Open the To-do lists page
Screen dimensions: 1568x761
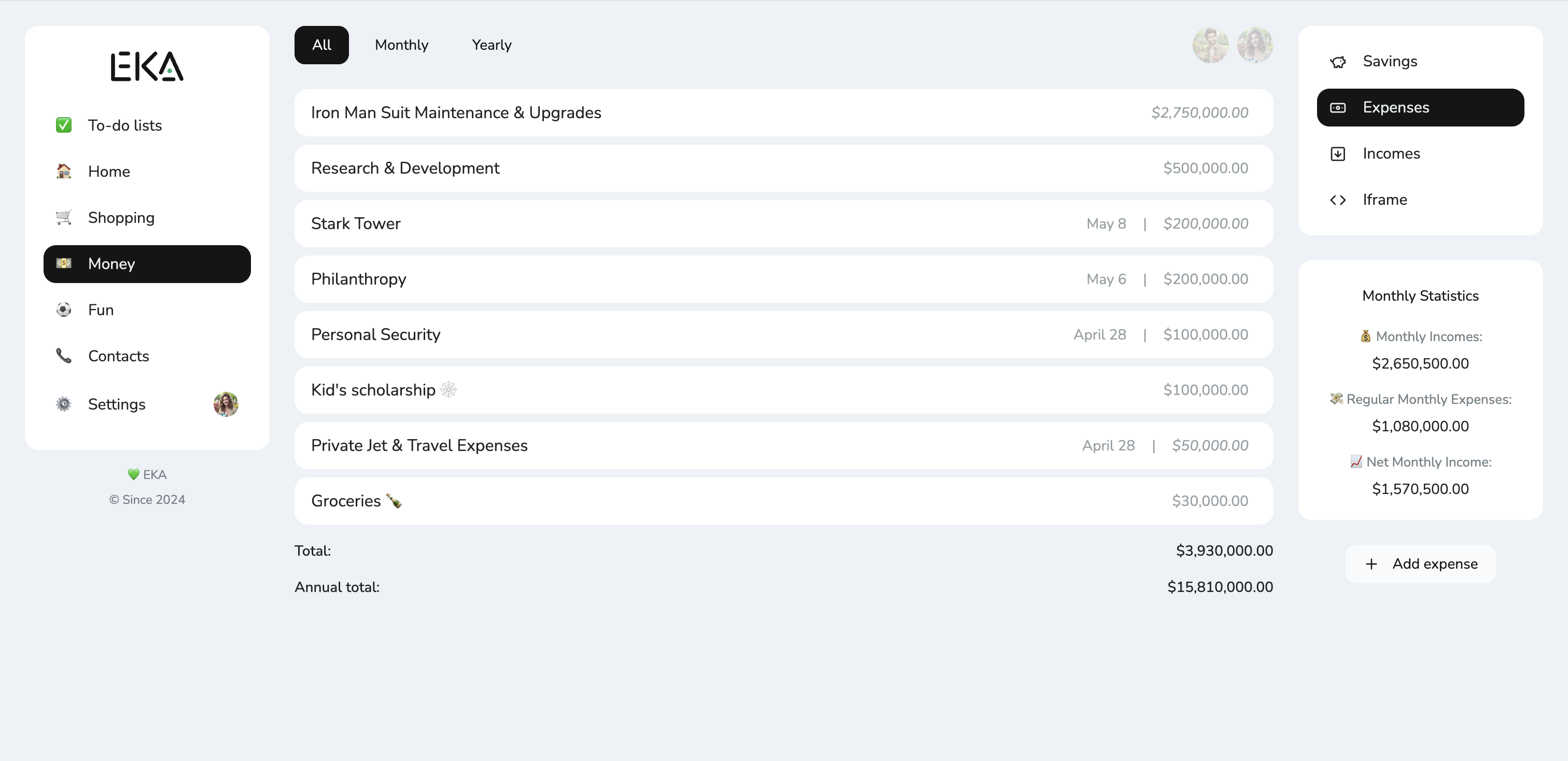(147, 125)
